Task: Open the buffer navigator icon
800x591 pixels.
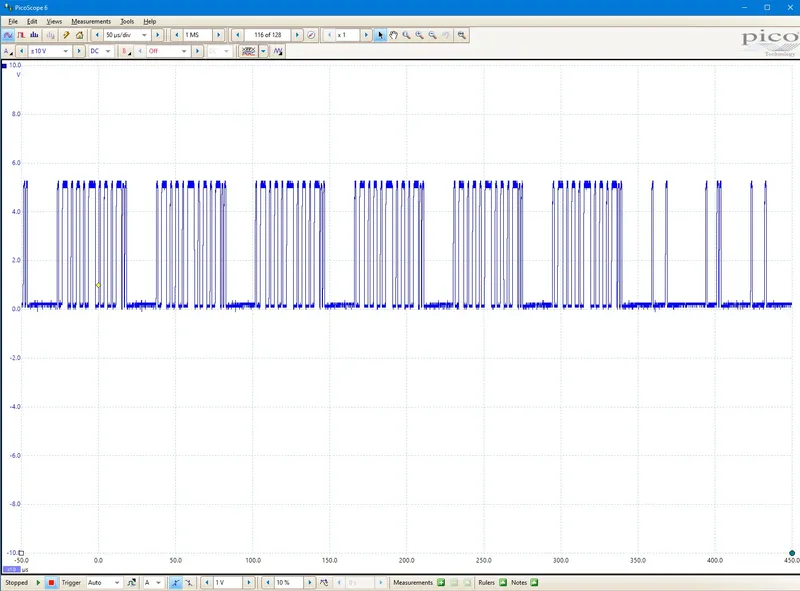Action: [311, 35]
